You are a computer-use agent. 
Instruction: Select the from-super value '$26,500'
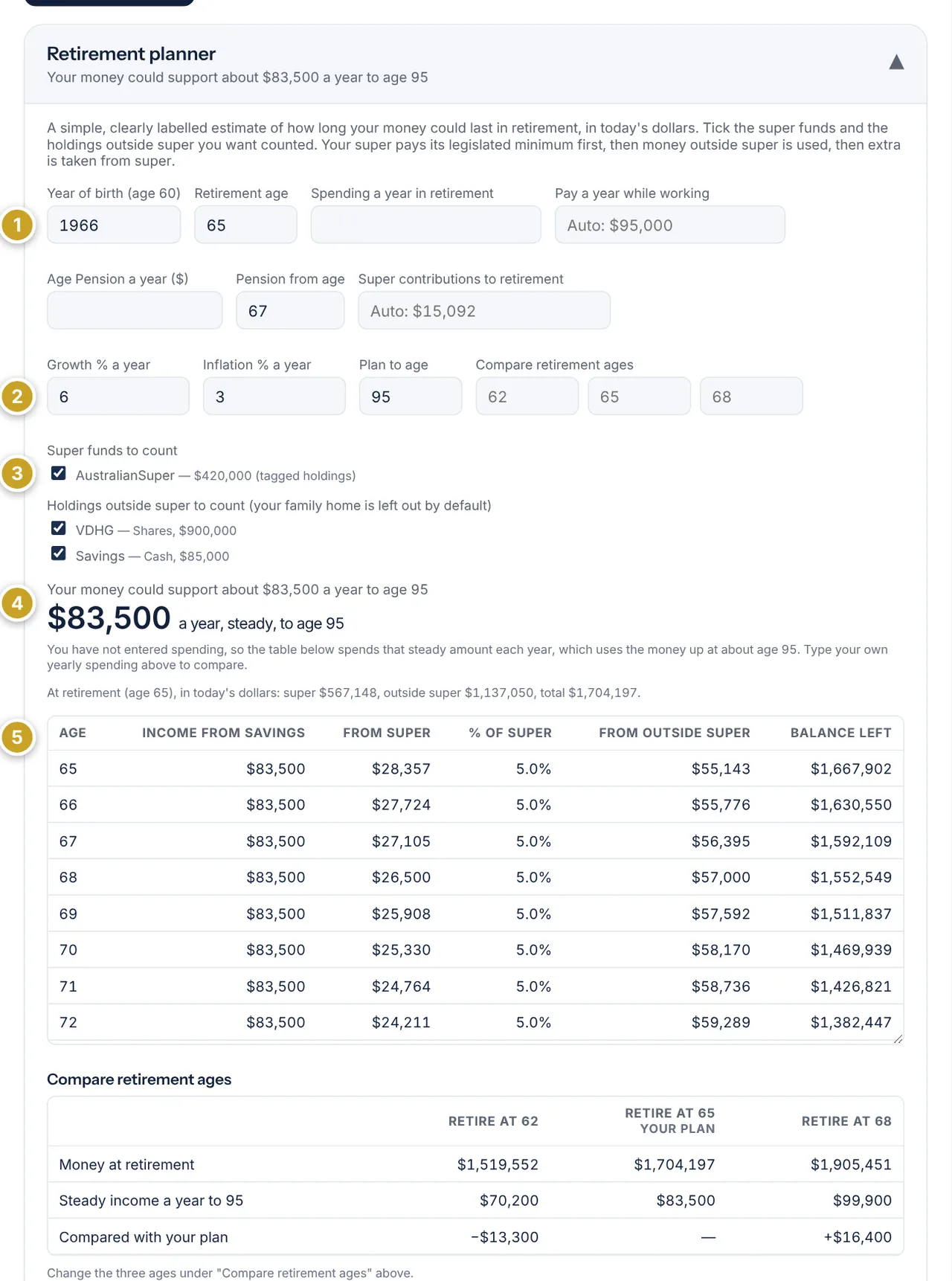tap(401, 877)
